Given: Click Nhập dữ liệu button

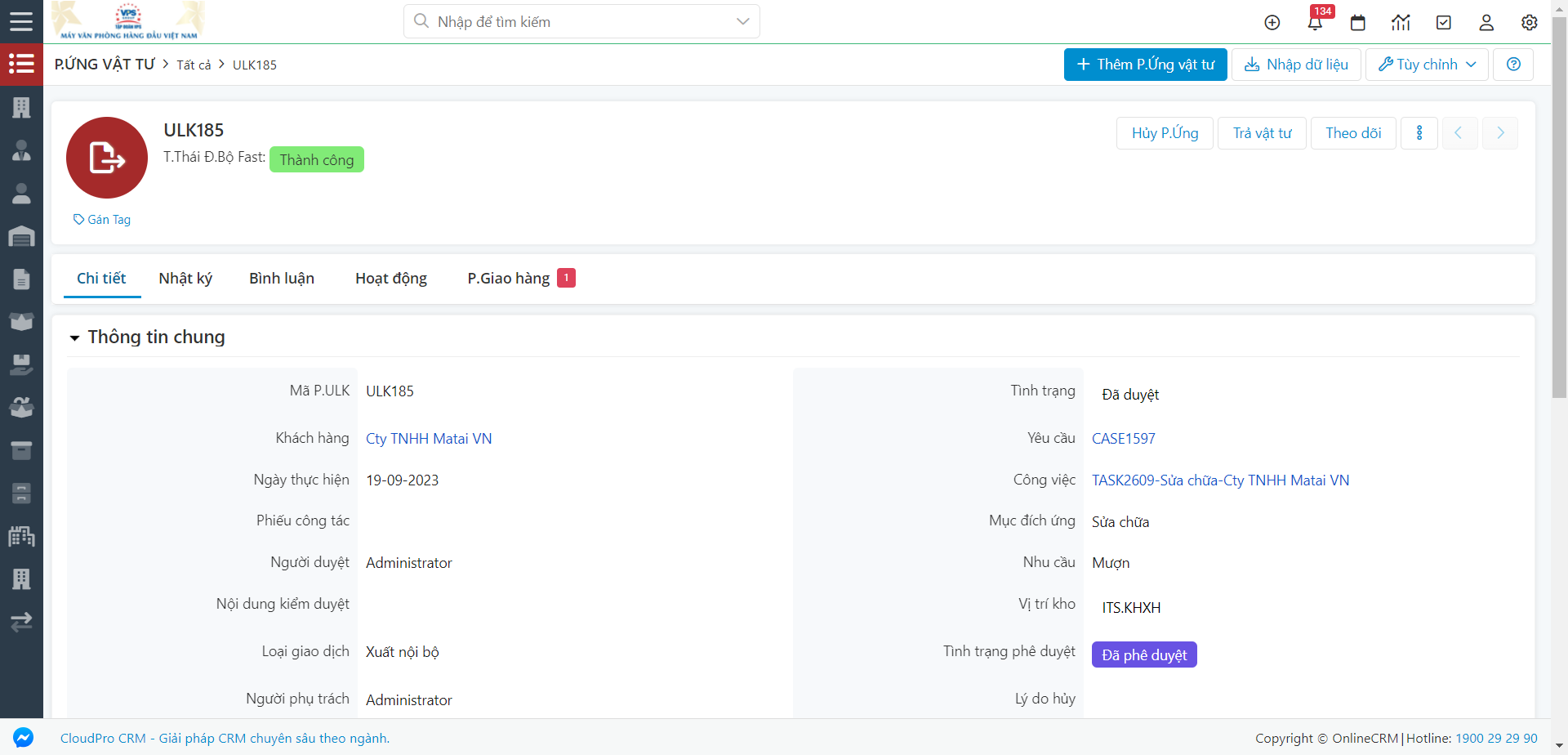Looking at the screenshot, I should pos(1296,65).
